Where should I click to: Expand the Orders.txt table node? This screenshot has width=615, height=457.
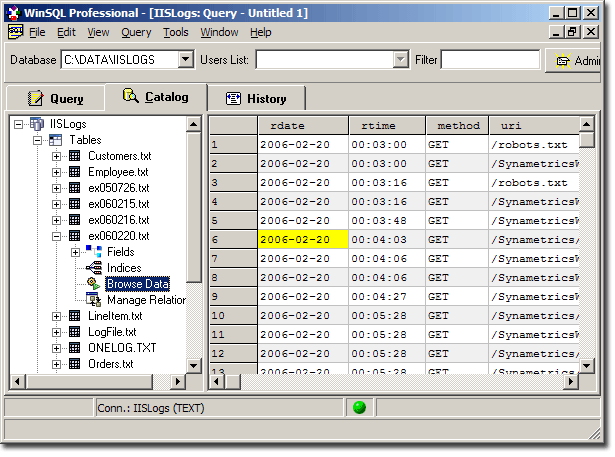(56, 364)
